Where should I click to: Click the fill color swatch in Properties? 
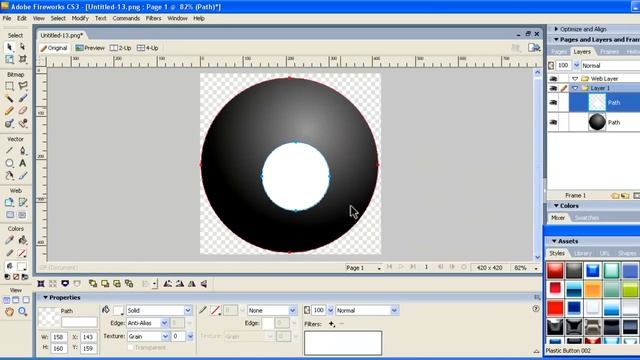(118, 311)
